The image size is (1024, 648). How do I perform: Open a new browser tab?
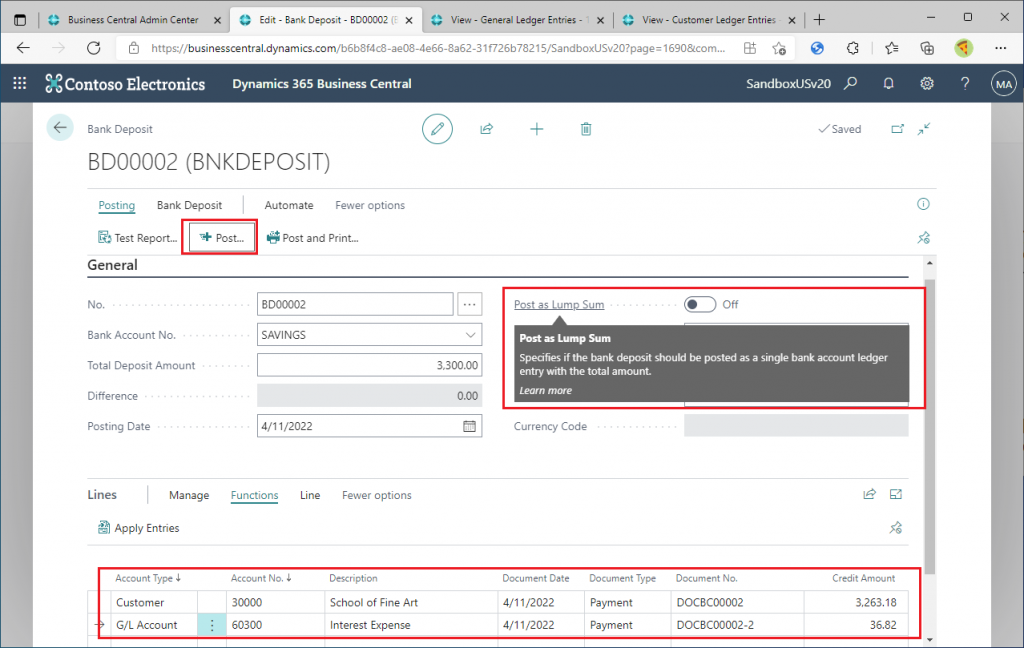tap(819, 20)
